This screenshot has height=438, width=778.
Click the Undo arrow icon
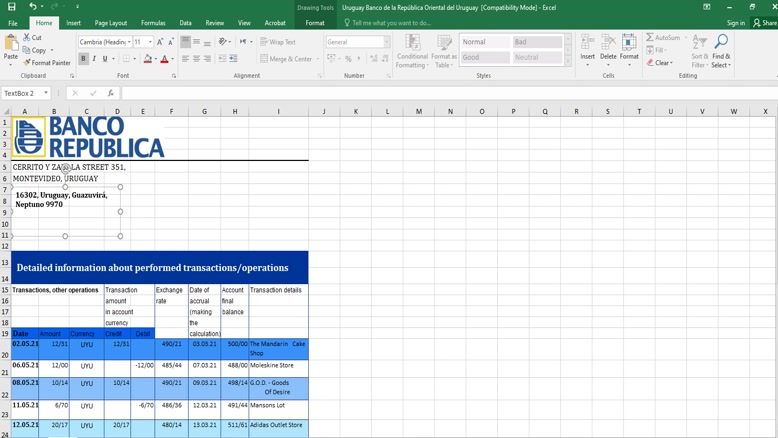point(32,7)
